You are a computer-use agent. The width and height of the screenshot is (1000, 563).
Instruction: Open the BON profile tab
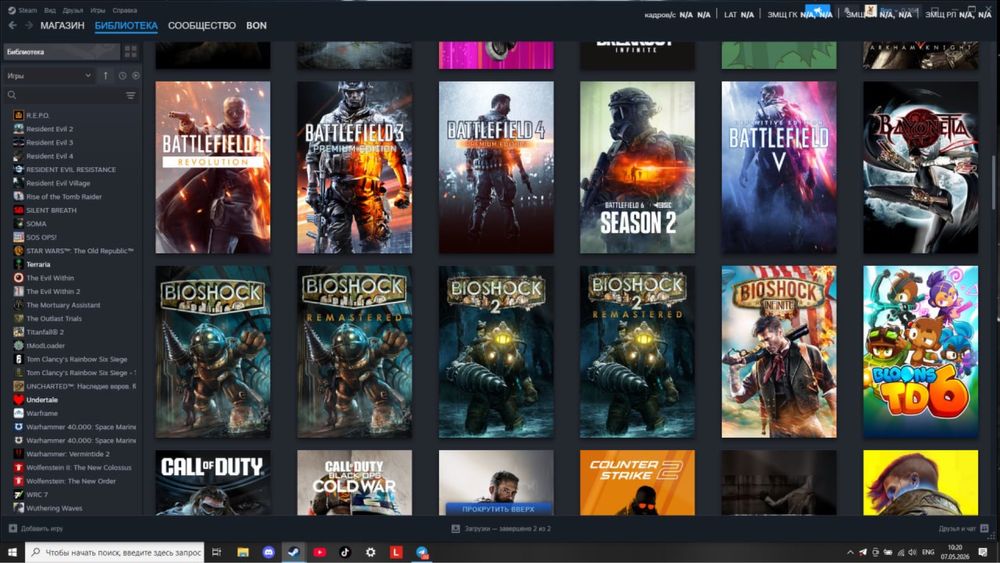256,26
